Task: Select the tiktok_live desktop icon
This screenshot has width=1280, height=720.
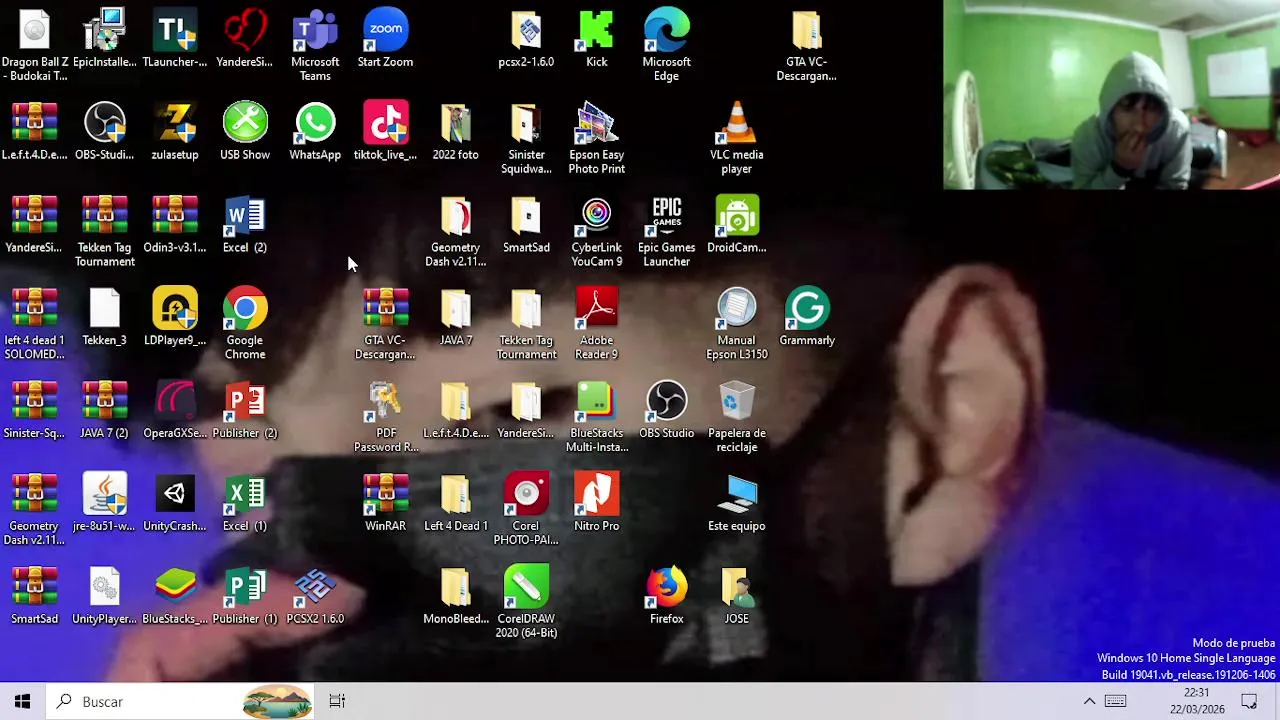Action: [385, 131]
